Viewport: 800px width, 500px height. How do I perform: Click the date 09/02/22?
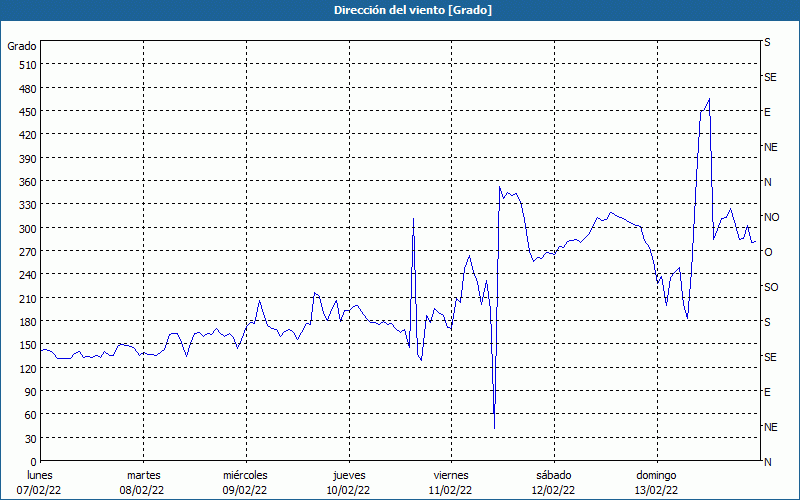(x=245, y=490)
